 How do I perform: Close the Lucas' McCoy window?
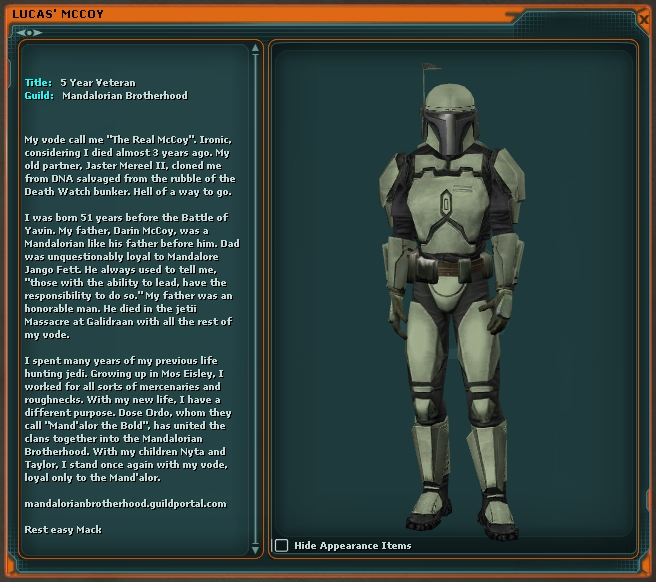coord(644,19)
